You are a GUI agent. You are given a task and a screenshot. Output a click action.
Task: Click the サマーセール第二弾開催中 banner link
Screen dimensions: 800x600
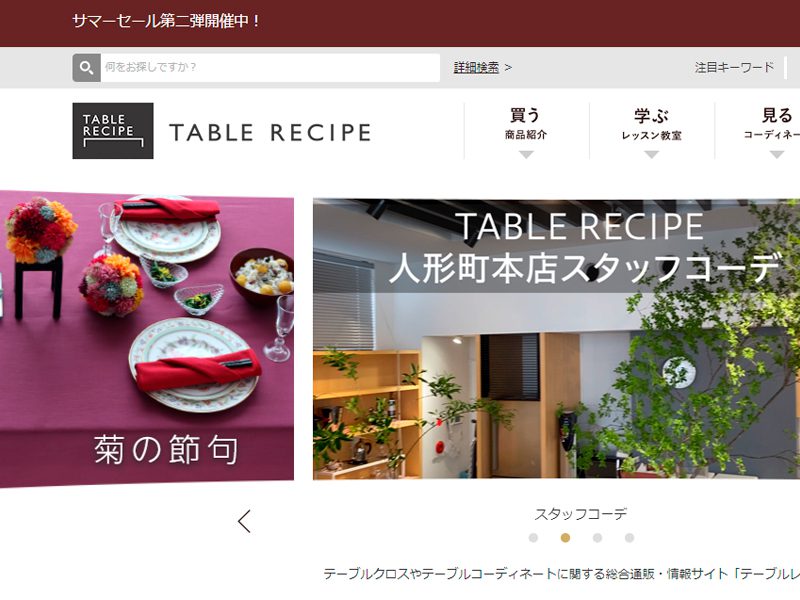coord(167,21)
